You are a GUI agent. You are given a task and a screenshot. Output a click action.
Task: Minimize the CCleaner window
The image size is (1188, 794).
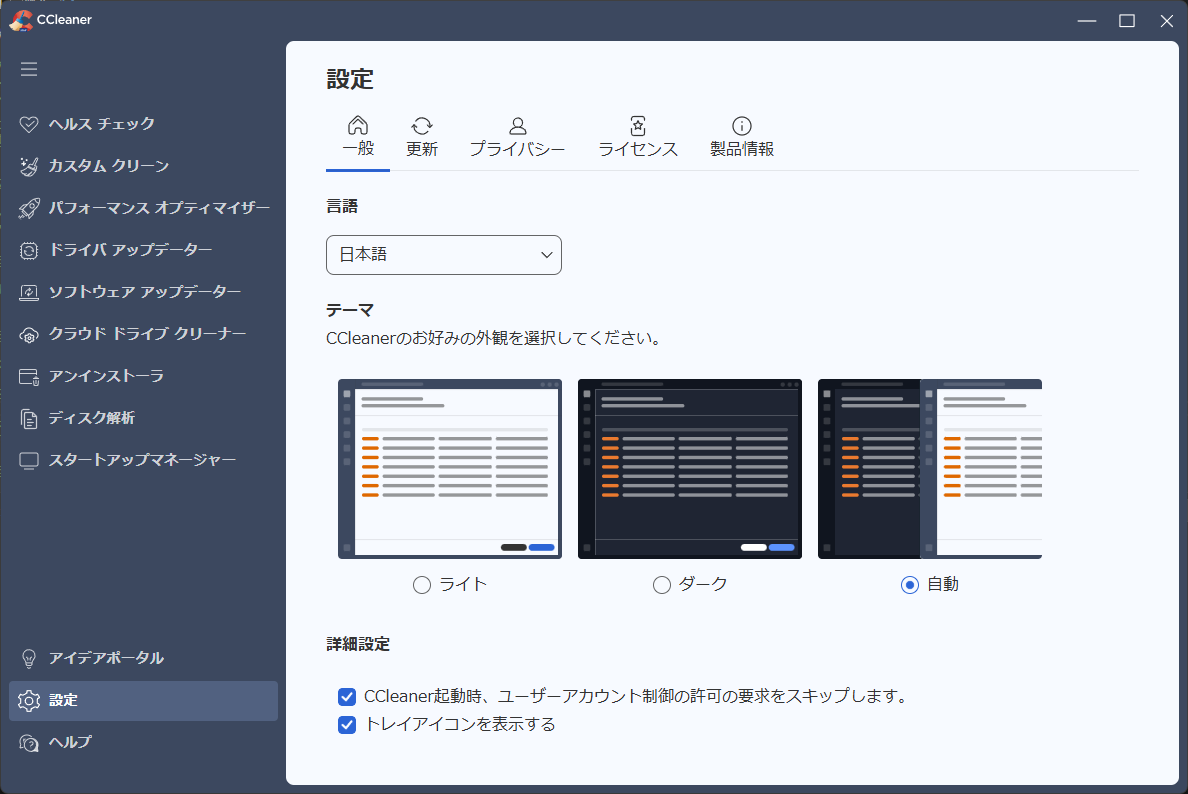[x=1087, y=20]
